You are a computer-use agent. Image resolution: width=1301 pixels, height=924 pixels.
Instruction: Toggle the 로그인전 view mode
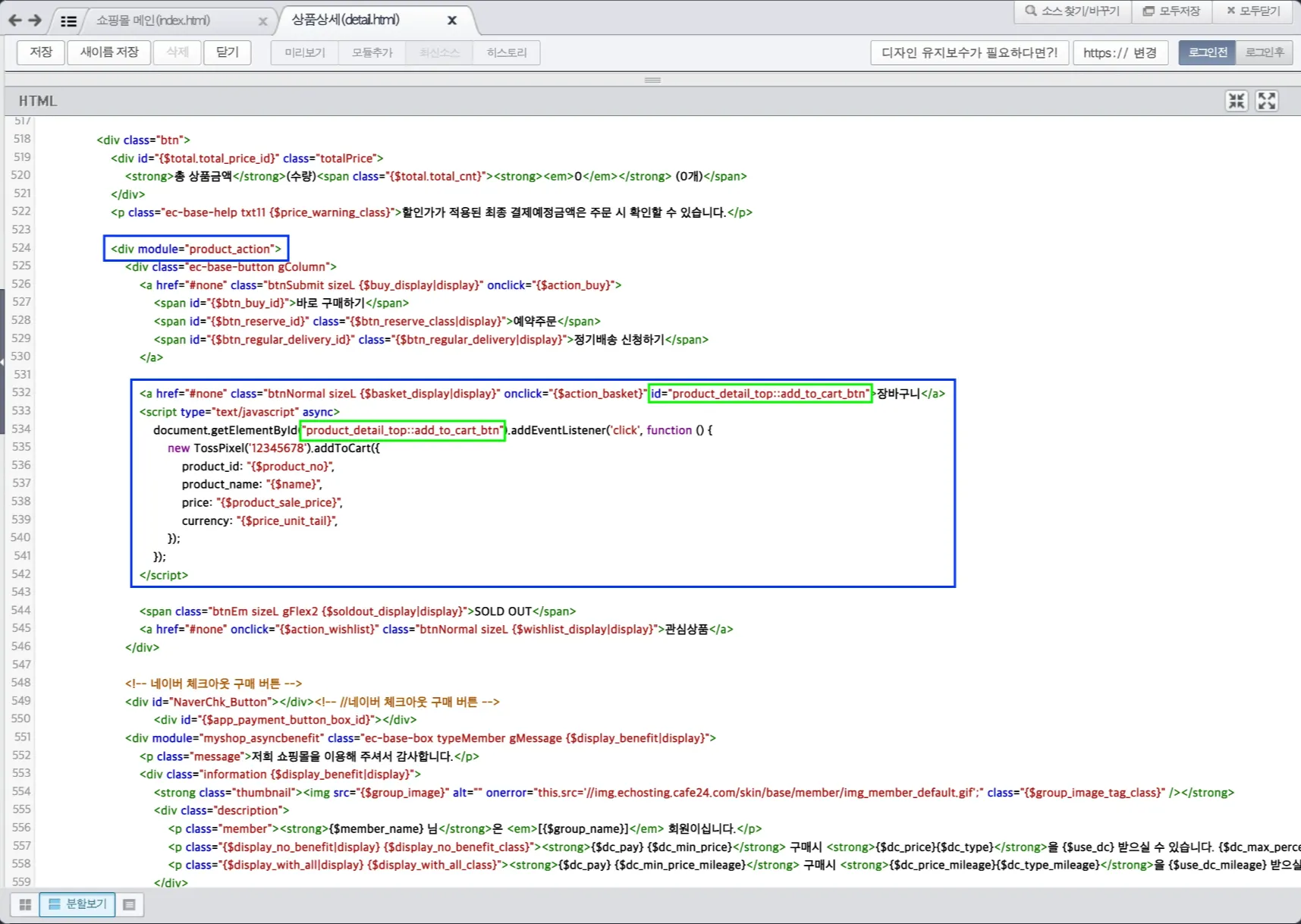(1207, 52)
